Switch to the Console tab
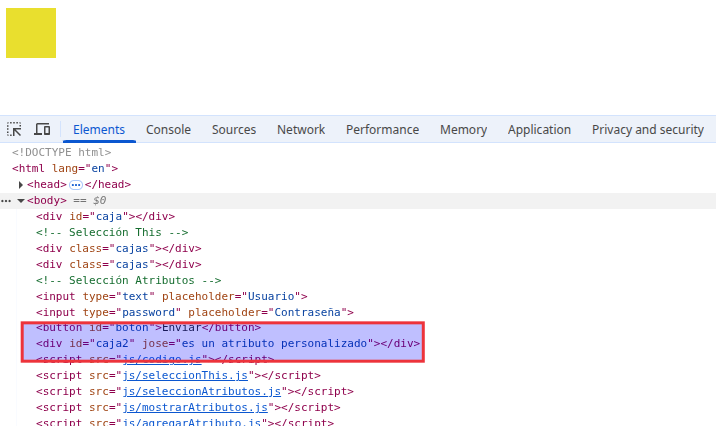Viewport: 716px width, 426px height. [x=168, y=130]
